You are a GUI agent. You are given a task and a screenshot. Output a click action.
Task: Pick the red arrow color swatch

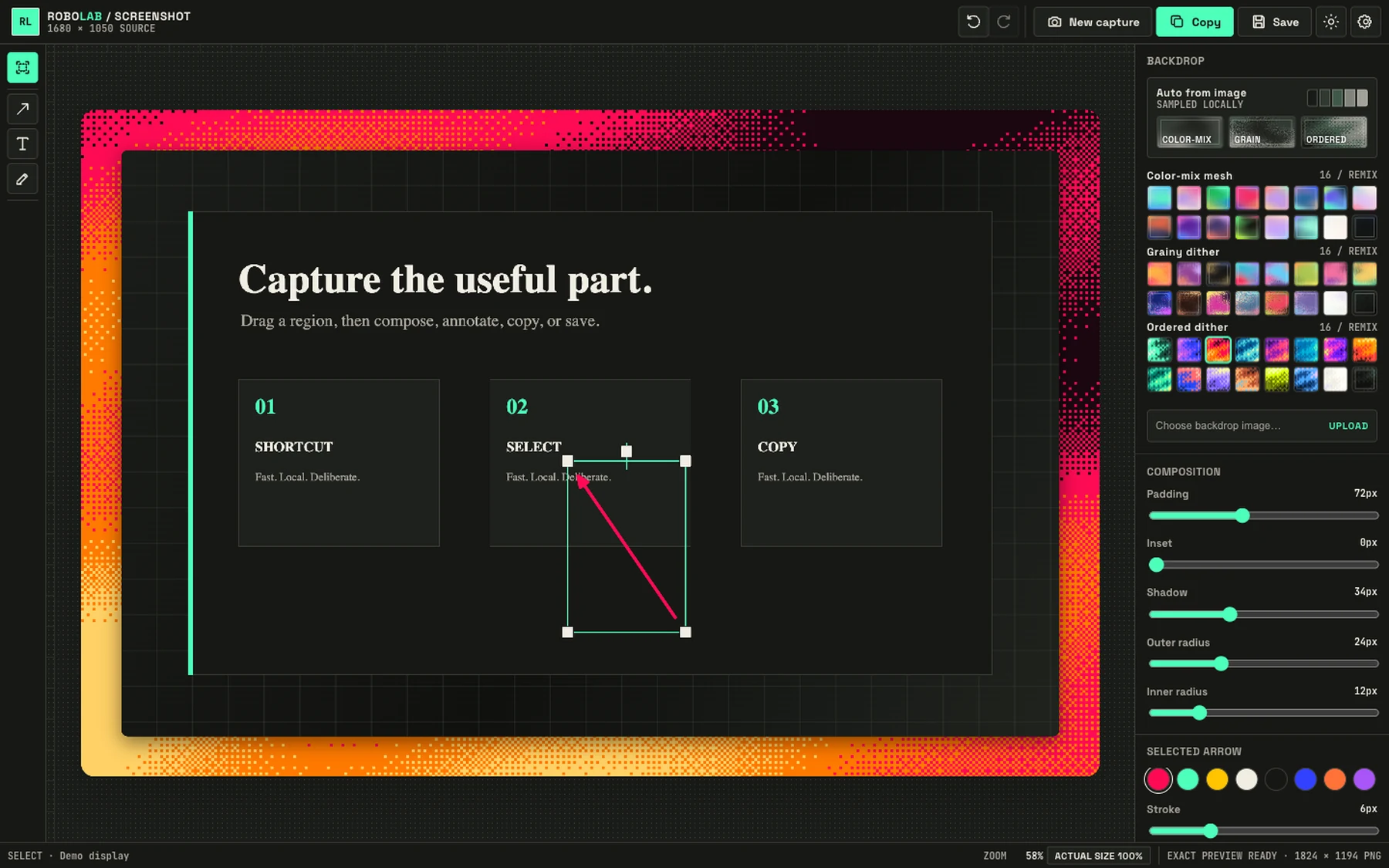tap(1158, 779)
